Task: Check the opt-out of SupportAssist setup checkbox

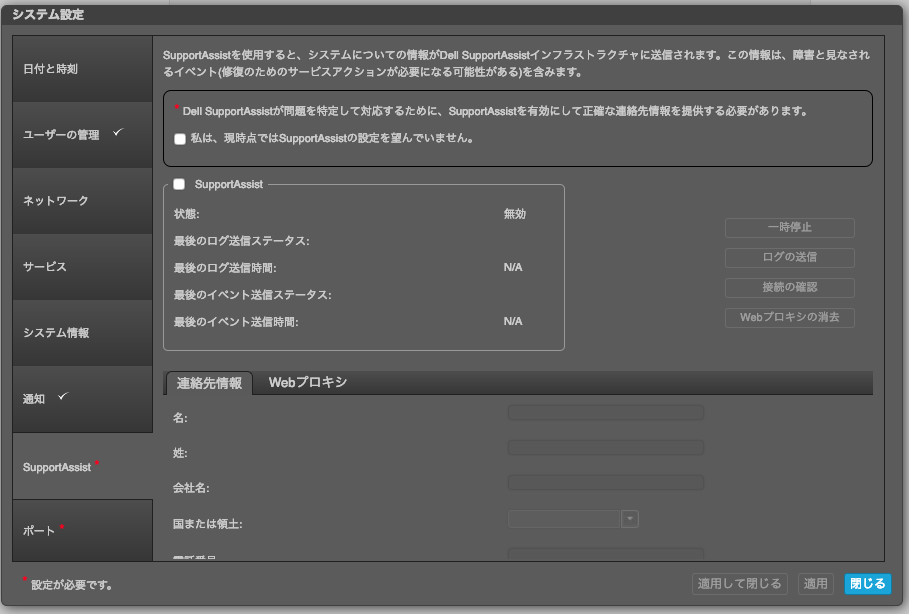Action: click(180, 139)
